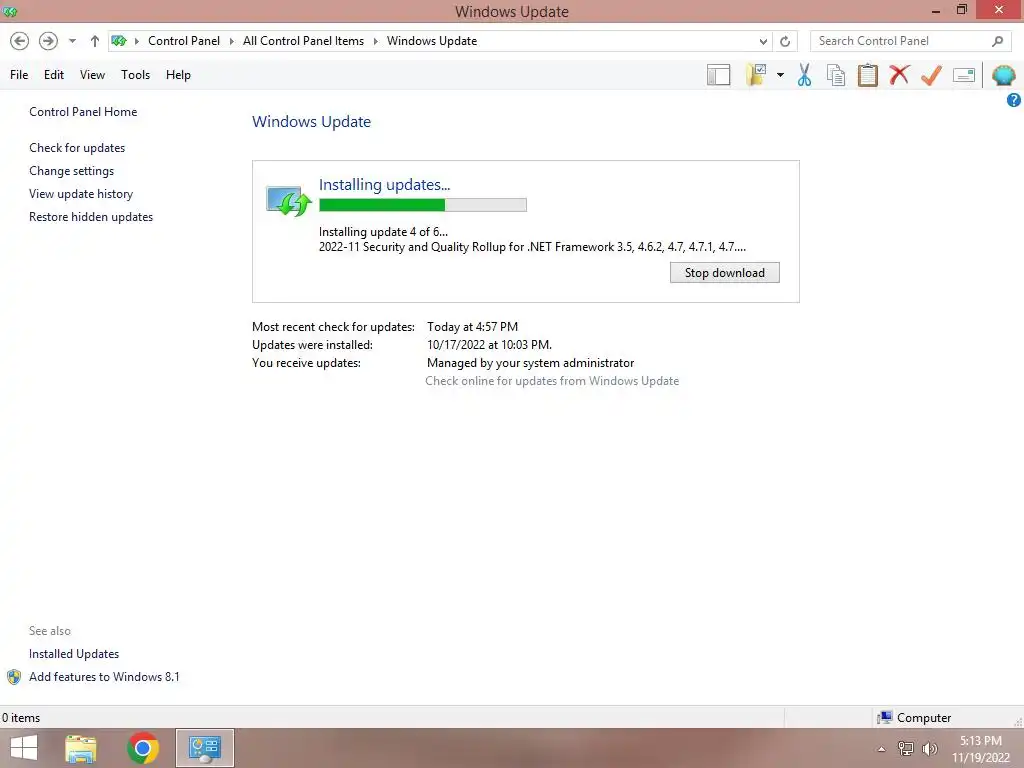This screenshot has width=1024, height=768.
Task: Click the folder options checklist icon
Action: pos(756,75)
